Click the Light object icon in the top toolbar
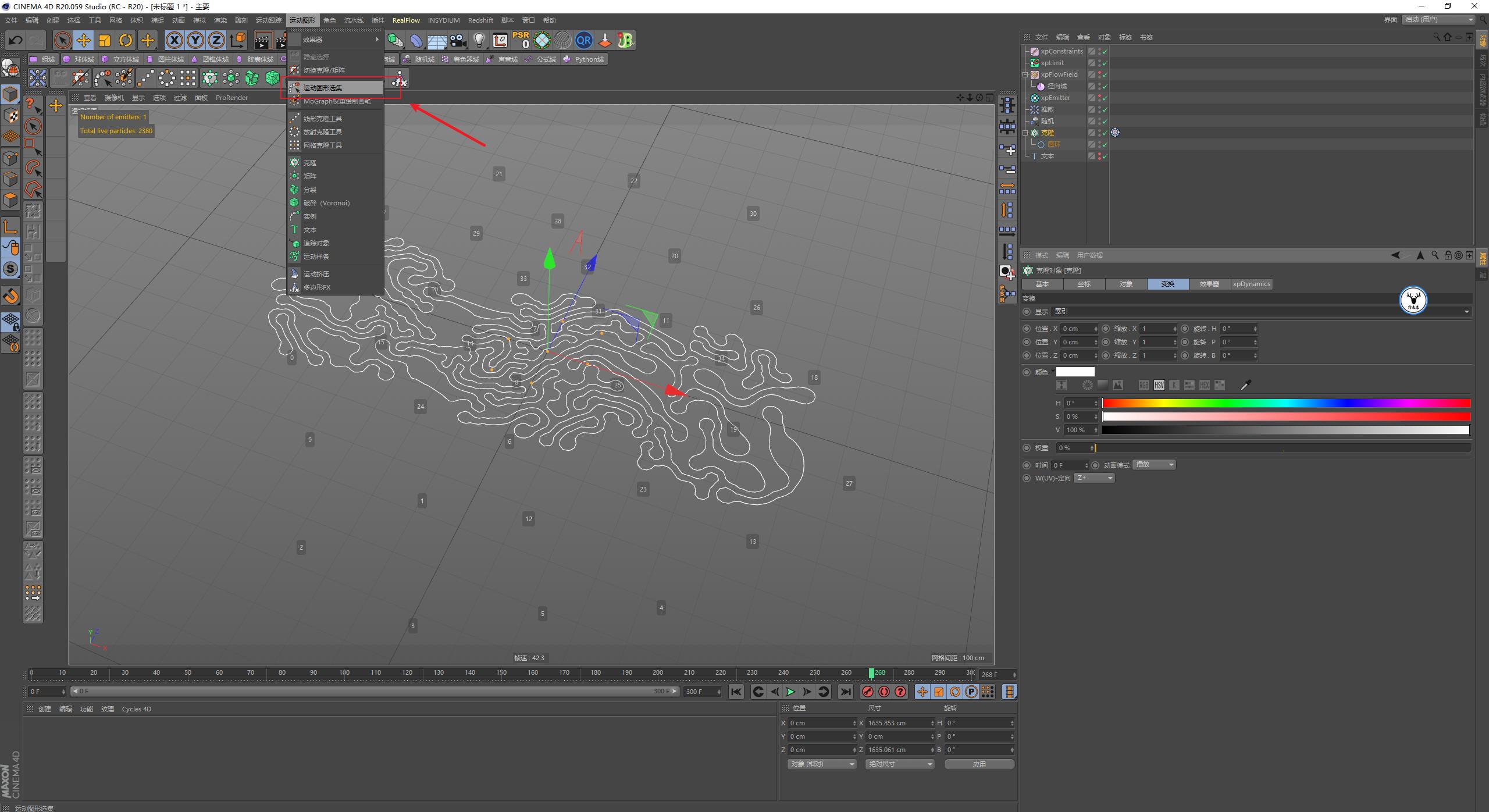The width and height of the screenshot is (1489, 812). tap(479, 40)
